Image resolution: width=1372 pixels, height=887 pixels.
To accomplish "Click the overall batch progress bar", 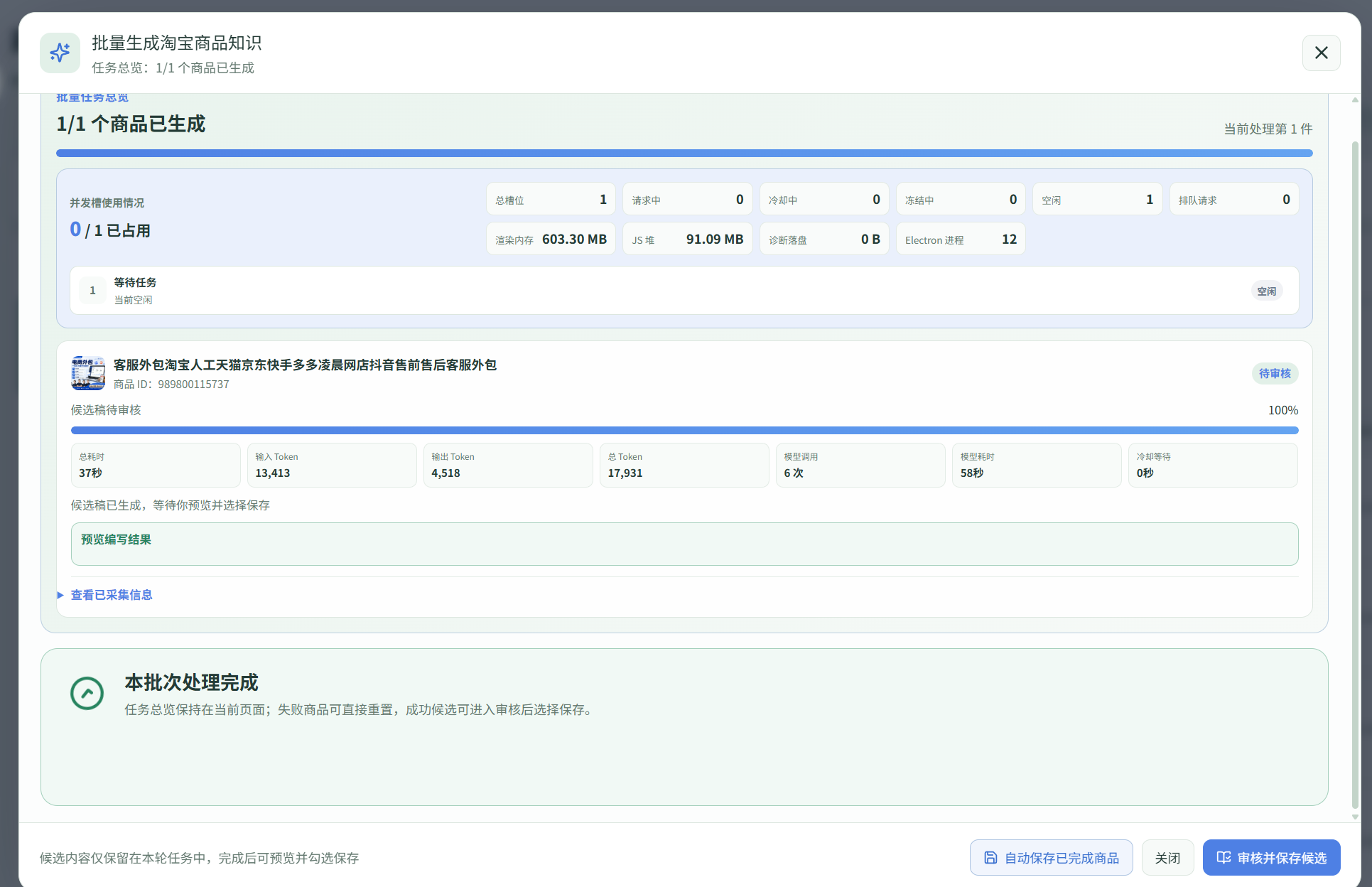I will coord(684,153).
